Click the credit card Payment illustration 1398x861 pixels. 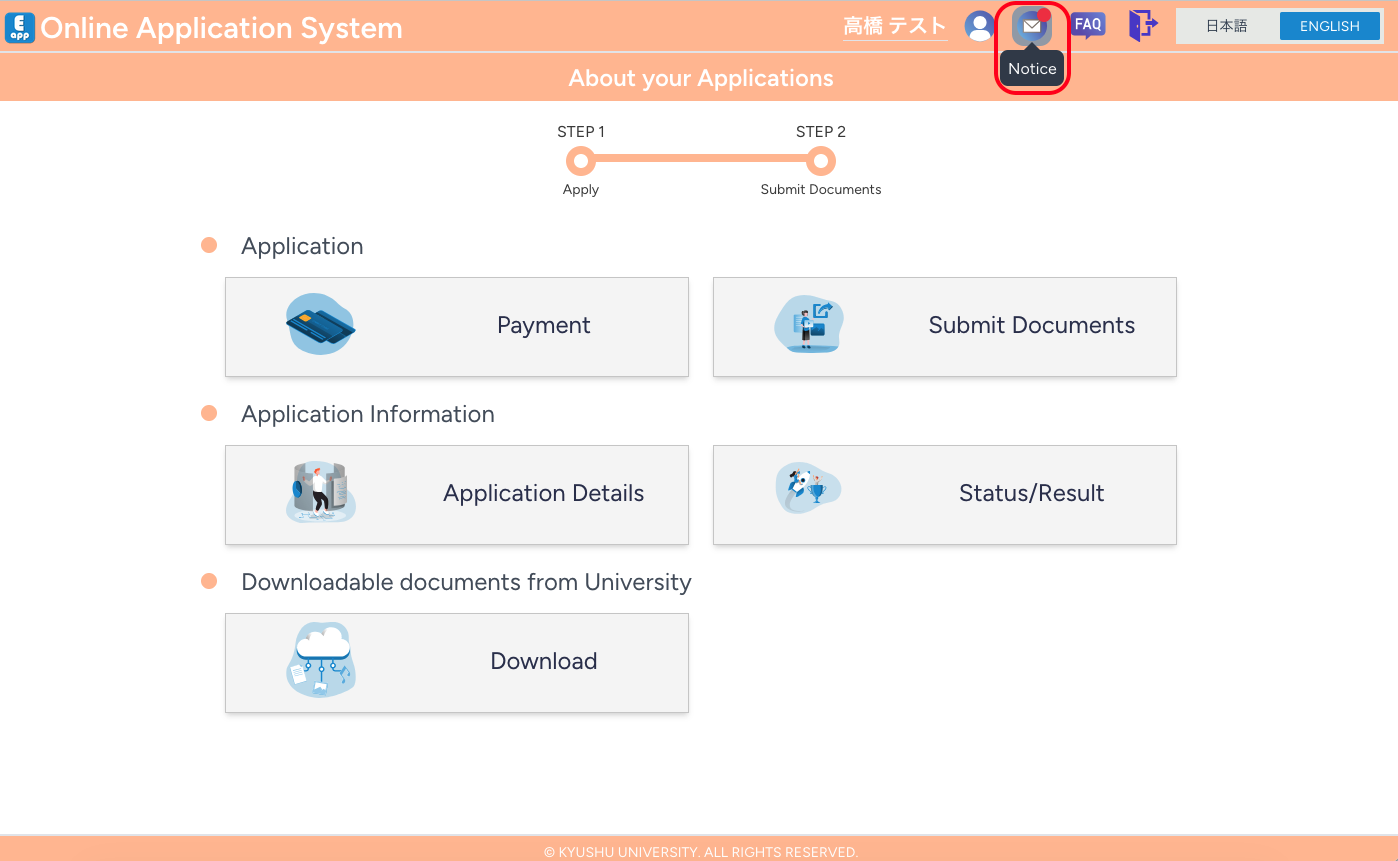(x=321, y=325)
